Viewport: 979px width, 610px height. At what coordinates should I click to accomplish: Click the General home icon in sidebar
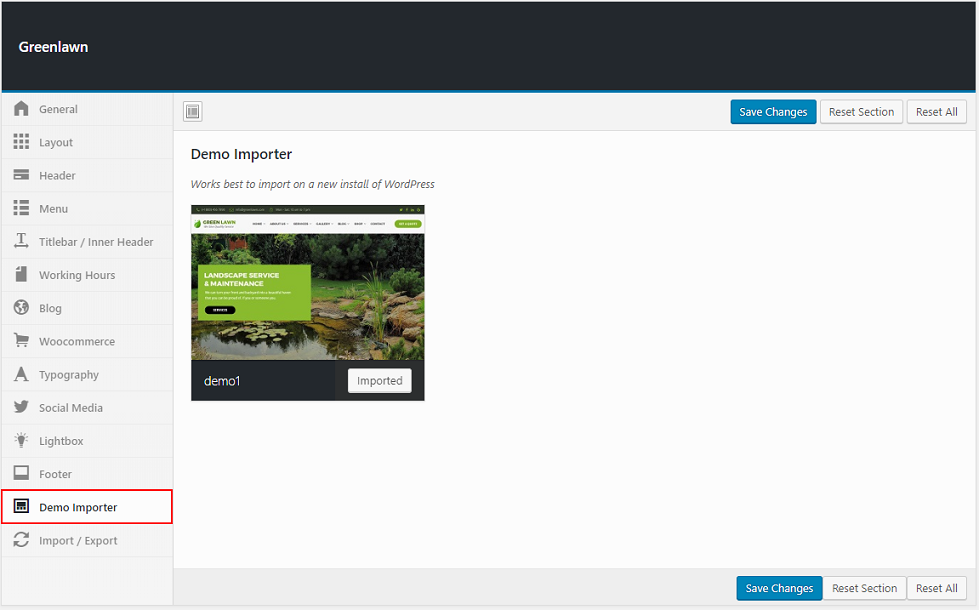(21, 109)
